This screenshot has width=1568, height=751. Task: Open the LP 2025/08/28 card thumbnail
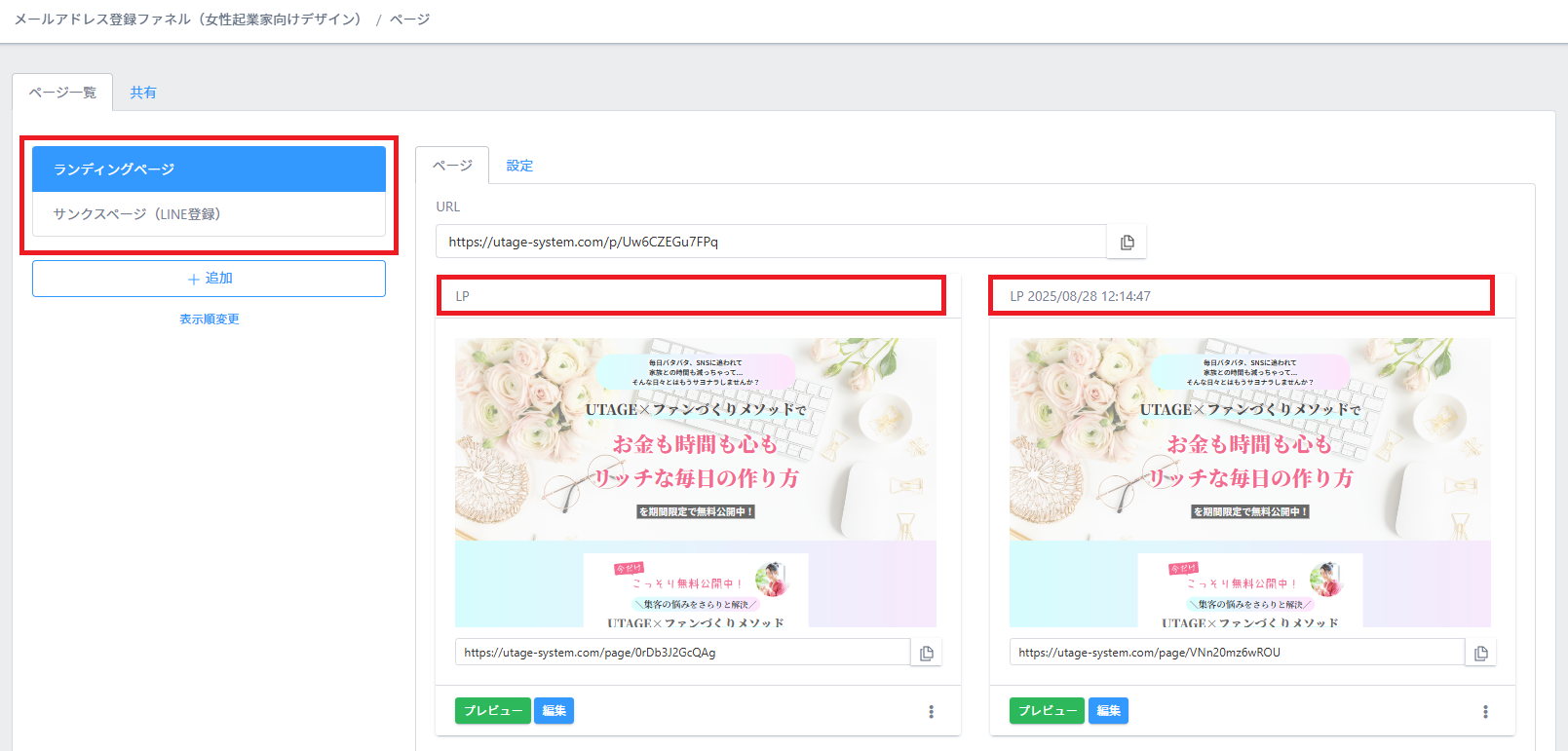1250,482
